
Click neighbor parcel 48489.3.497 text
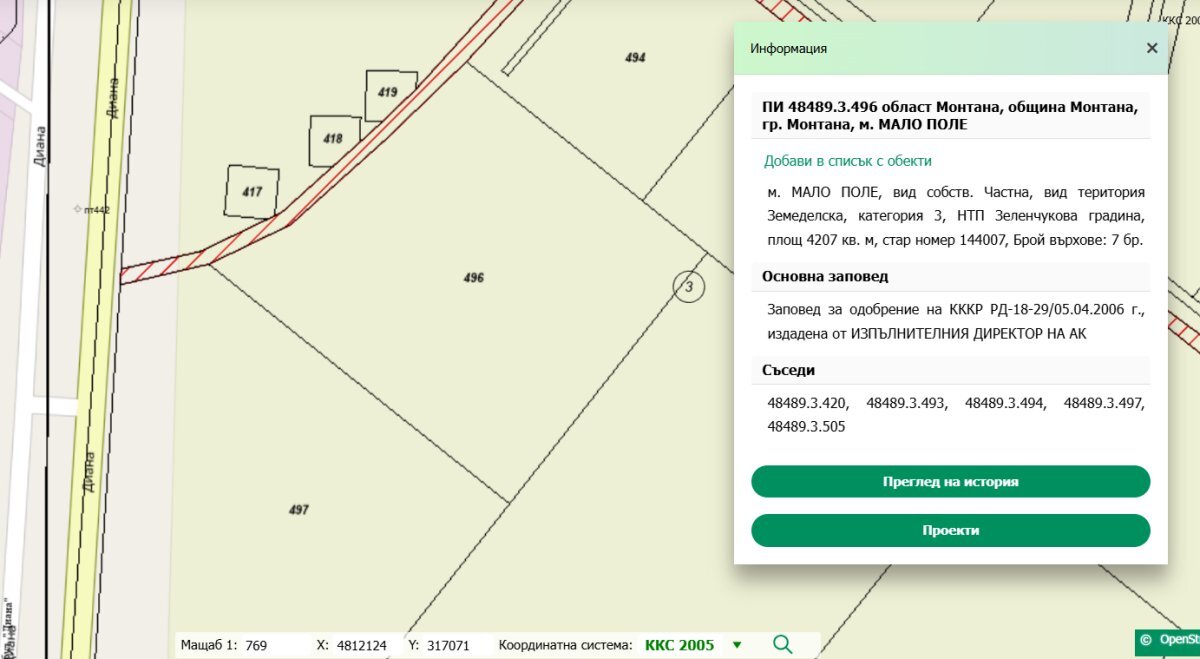tap(1104, 404)
